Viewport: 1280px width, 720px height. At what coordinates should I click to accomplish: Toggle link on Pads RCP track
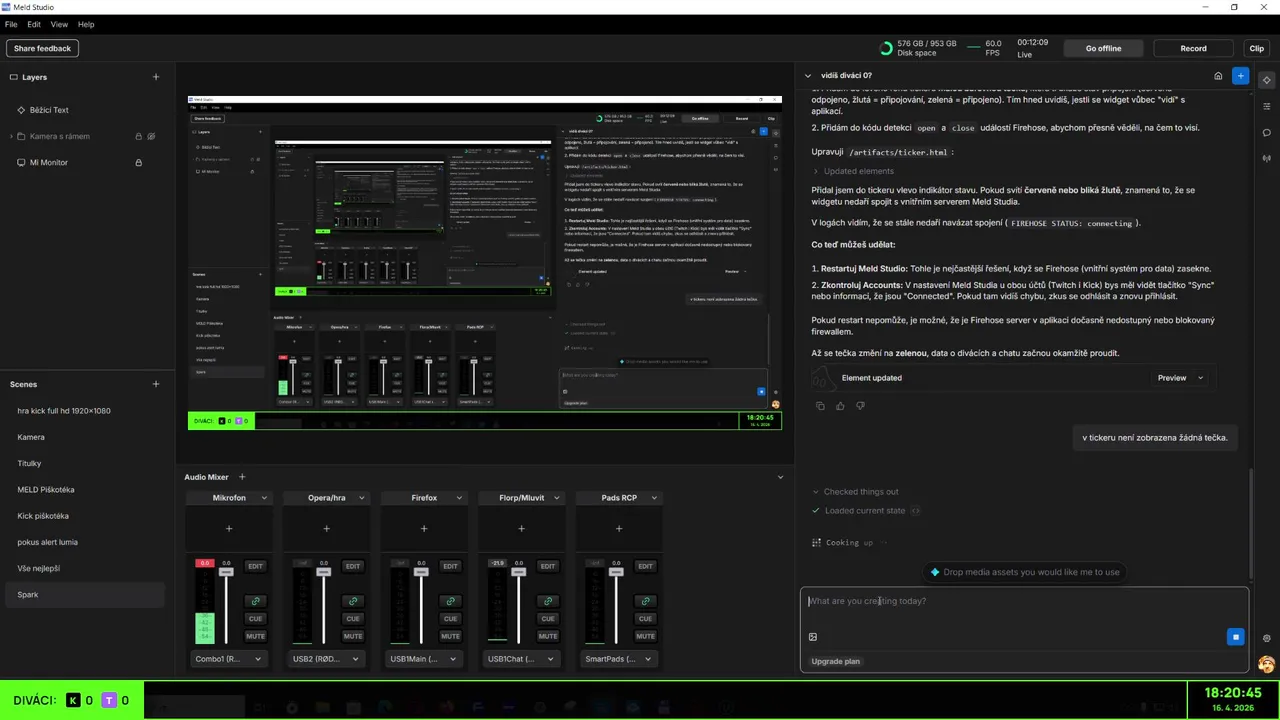coord(645,601)
